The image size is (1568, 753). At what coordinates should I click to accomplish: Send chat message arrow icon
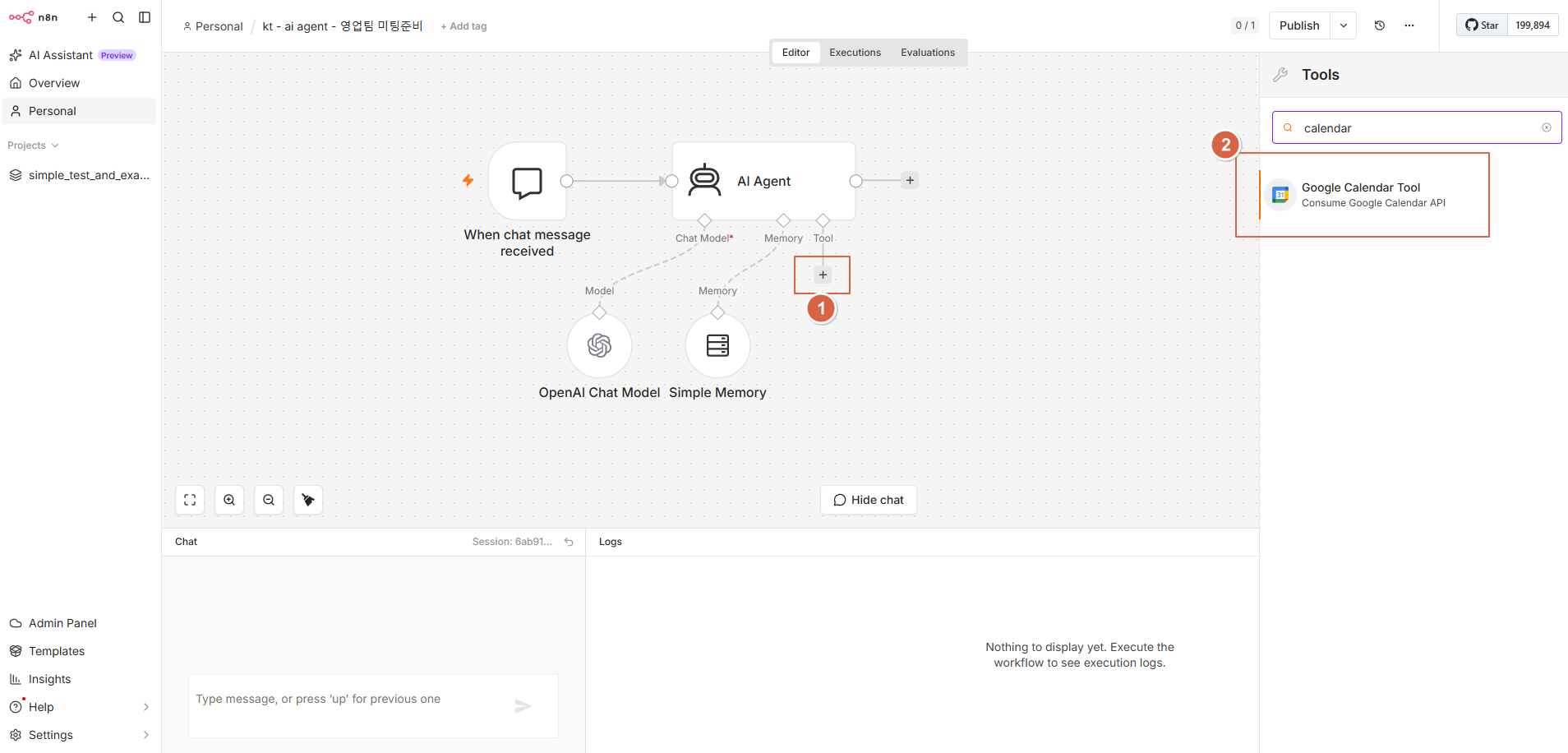523,706
